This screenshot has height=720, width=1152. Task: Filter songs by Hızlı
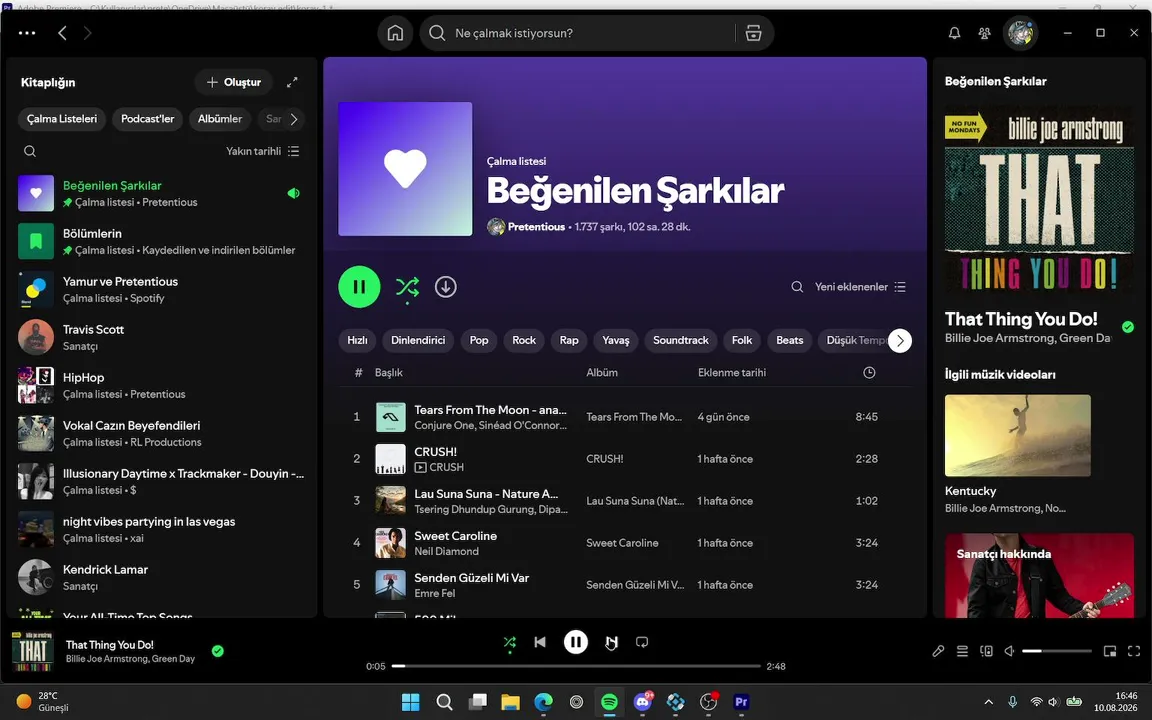357,340
